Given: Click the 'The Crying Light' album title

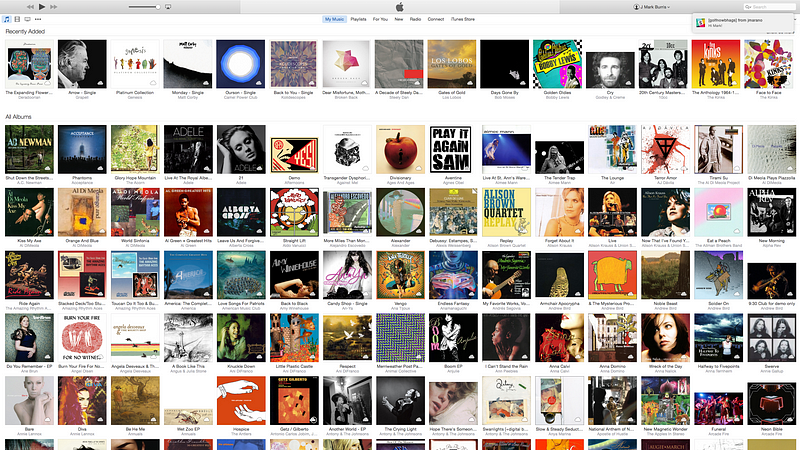Looking at the screenshot, I should click(401, 429).
